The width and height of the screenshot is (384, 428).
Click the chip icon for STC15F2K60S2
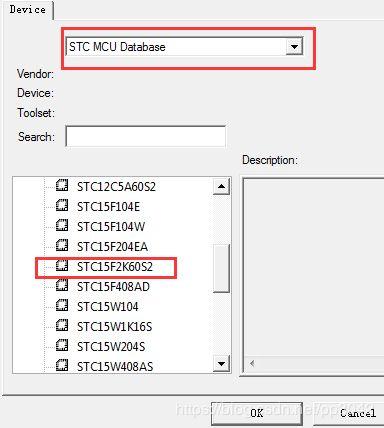[62, 265]
